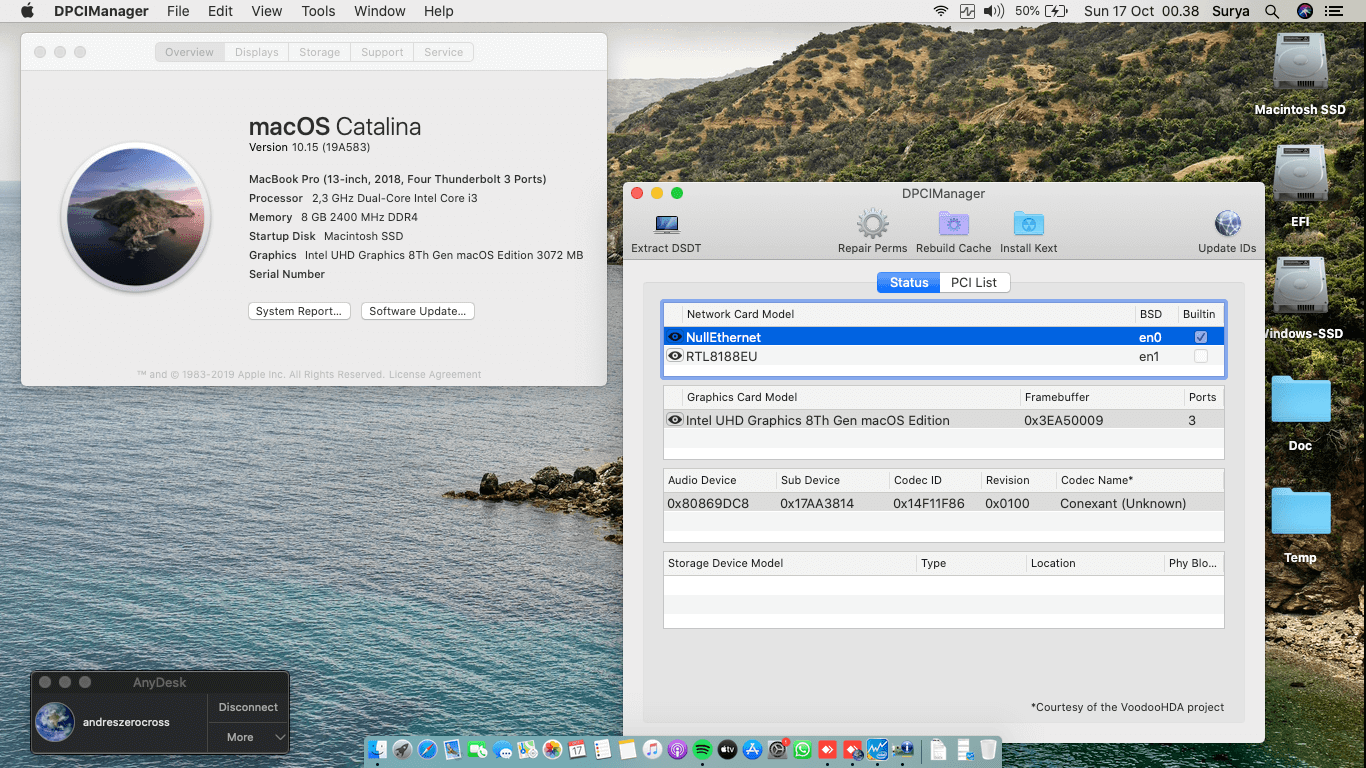This screenshot has height=768, width=1366.
Task: Open Photos from the Dock
Action: pos(552,749)
